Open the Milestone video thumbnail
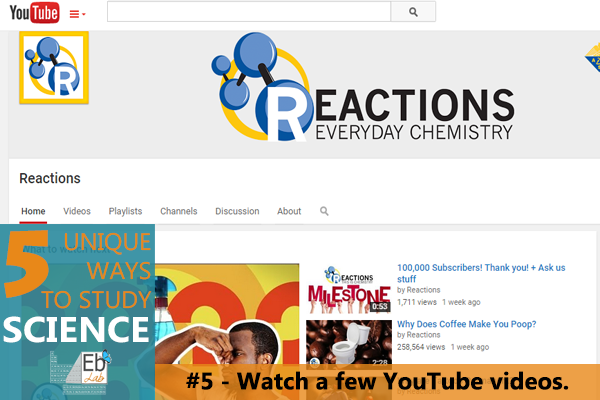The image size is (600, 400). point(349,289)
